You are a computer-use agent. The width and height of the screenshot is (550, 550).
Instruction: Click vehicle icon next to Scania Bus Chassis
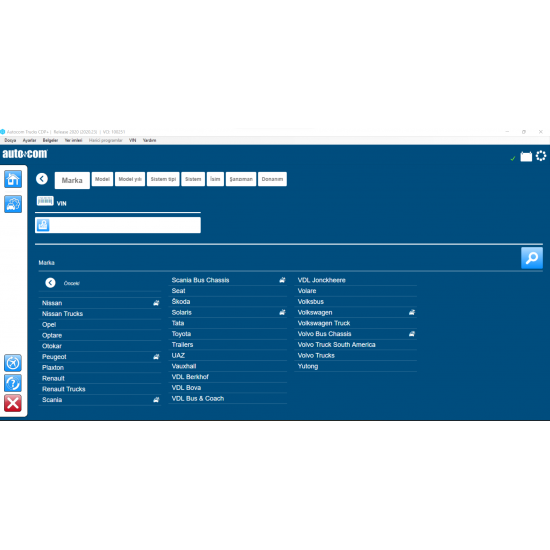coord(282,280)
